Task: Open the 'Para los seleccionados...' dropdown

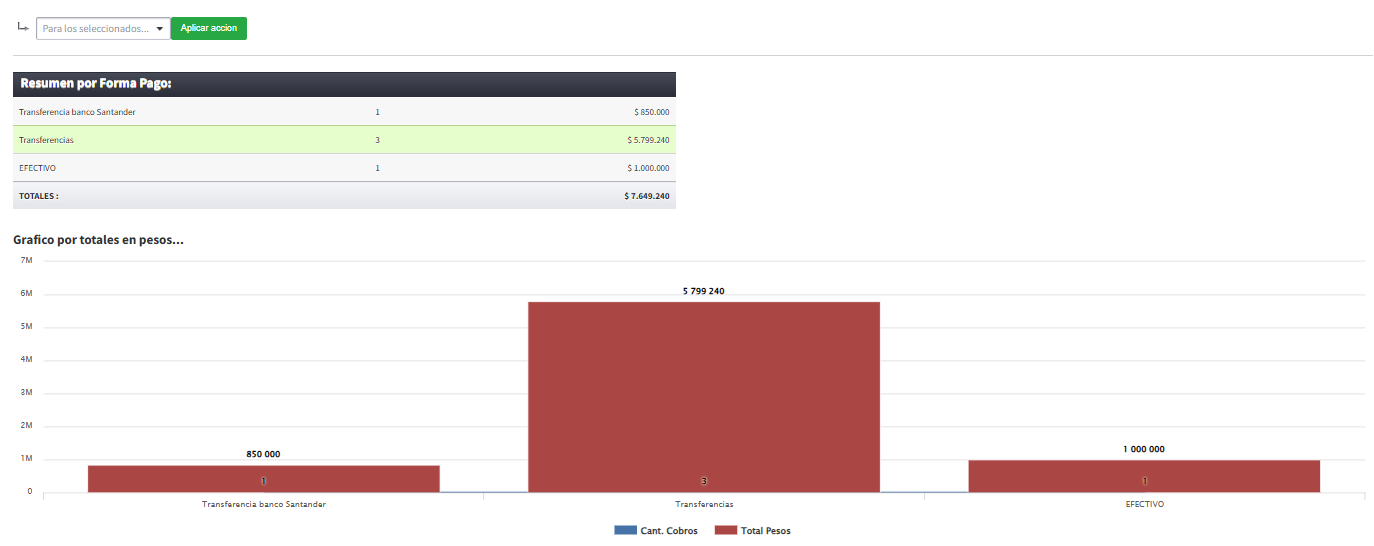Action: [x=103, y=29]
